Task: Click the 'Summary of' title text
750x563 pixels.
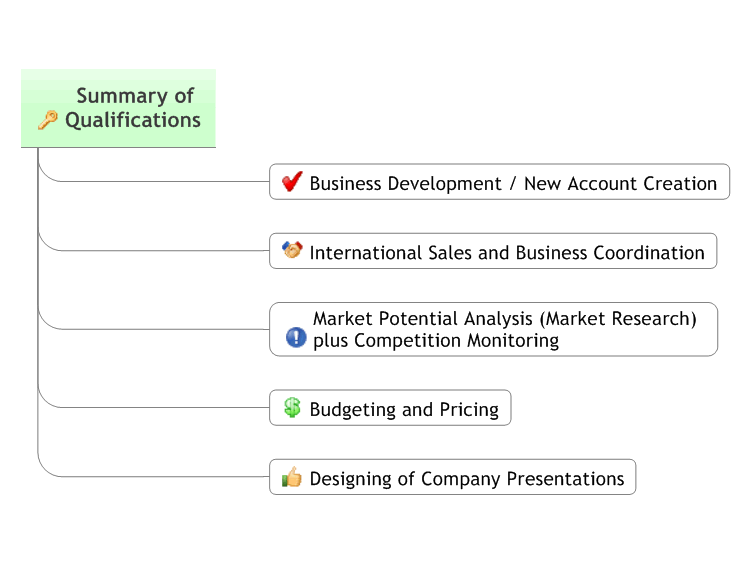Action: pyautogui.click(x=135, y=96)
